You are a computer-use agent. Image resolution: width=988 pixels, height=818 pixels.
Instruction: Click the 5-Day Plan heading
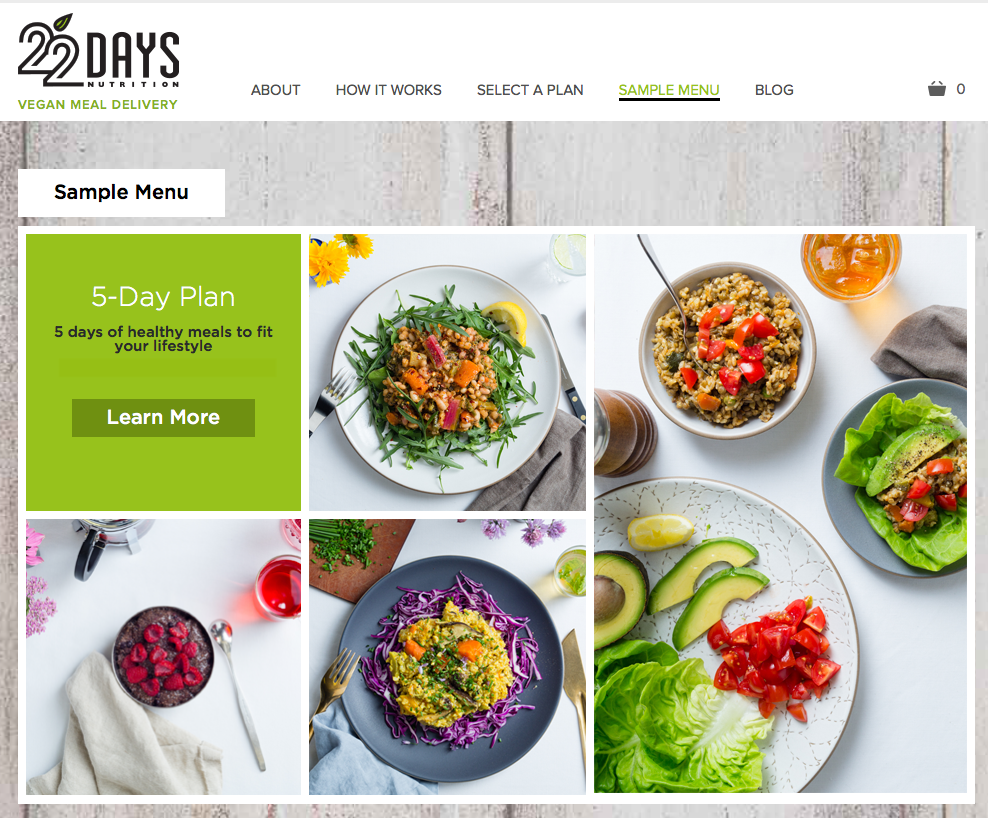(163, 296)
